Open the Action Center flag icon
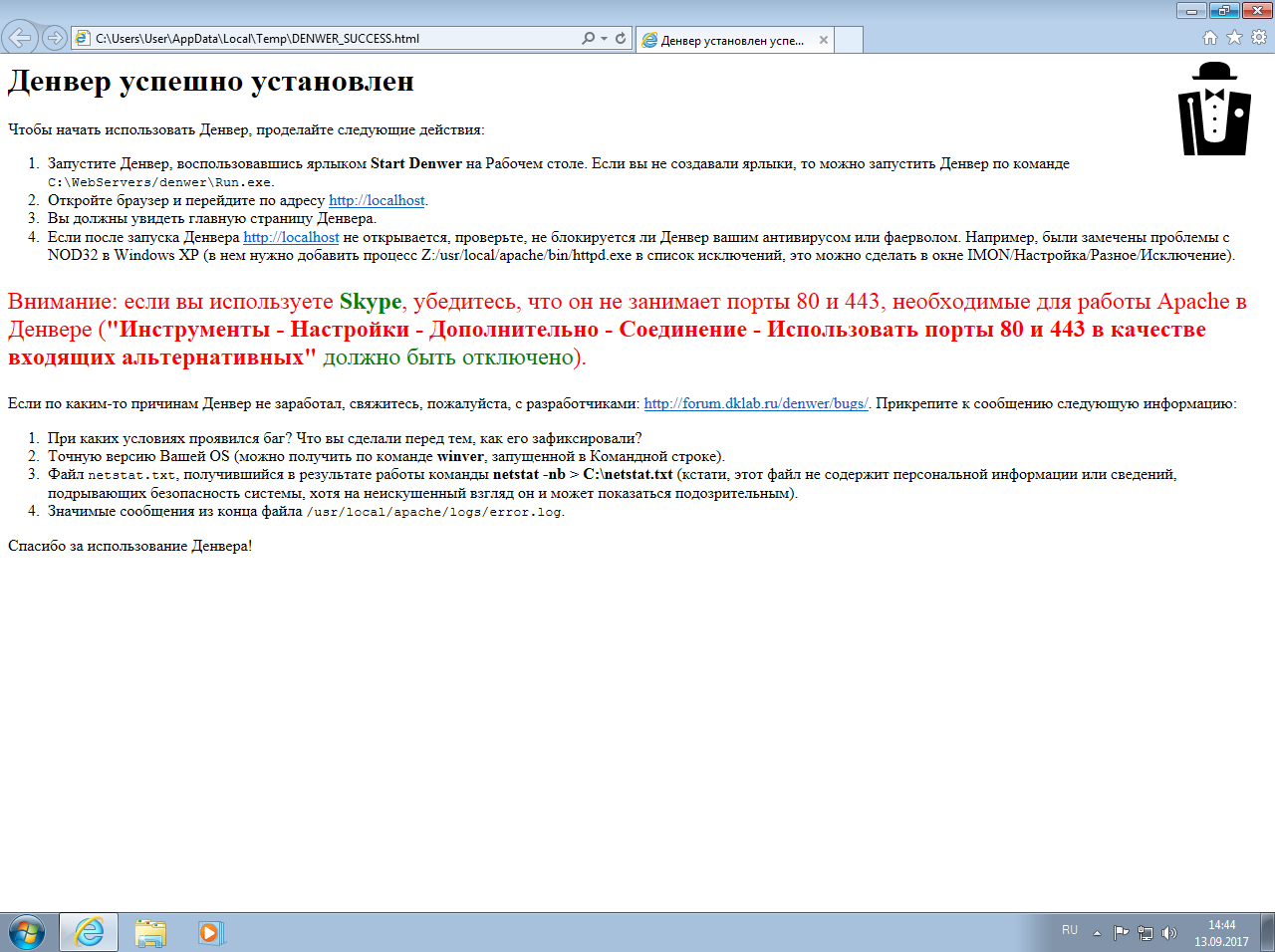 point(1121,933)
